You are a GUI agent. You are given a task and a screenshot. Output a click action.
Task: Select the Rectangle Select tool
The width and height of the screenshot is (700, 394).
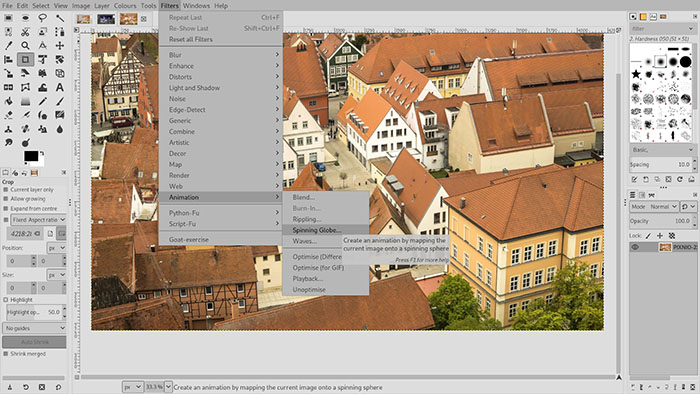[x=8, y=18]
